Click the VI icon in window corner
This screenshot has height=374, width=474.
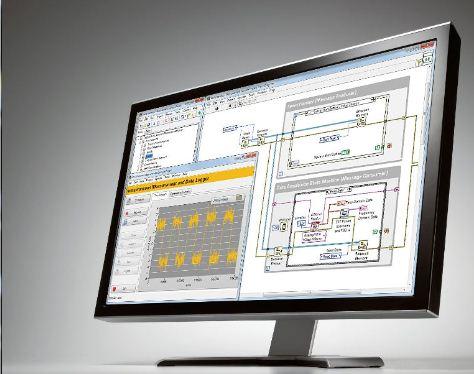pos(428,59)
